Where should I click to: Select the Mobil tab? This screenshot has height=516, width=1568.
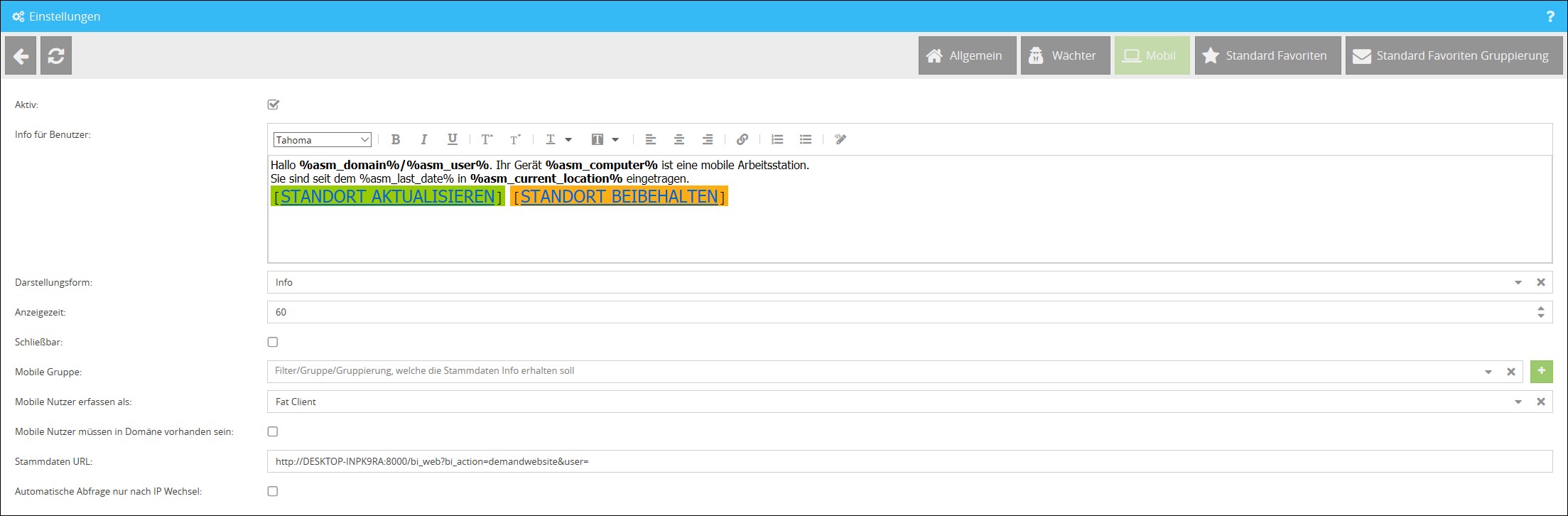pos(1152,55)
